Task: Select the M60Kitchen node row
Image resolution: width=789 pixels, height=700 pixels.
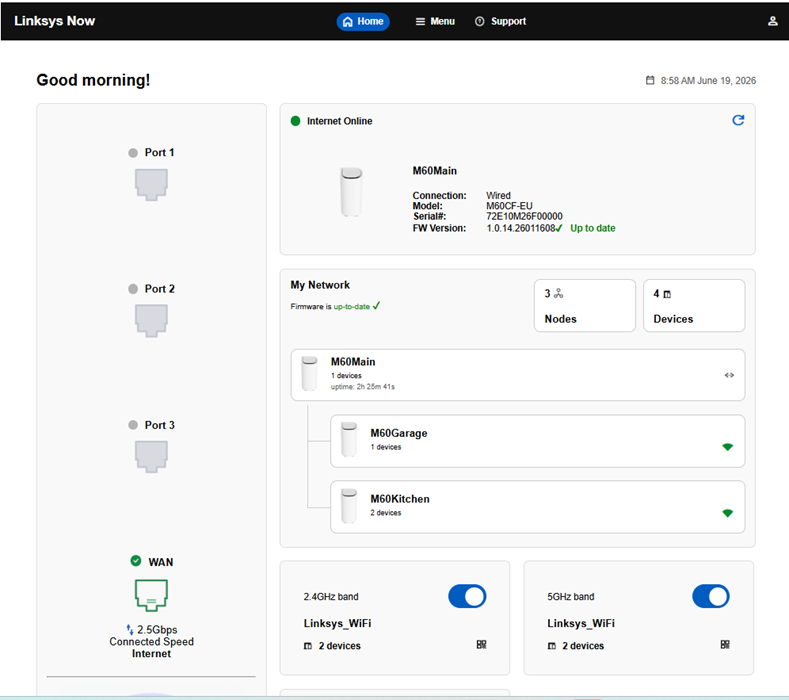Action: click(x=537, y=507)
